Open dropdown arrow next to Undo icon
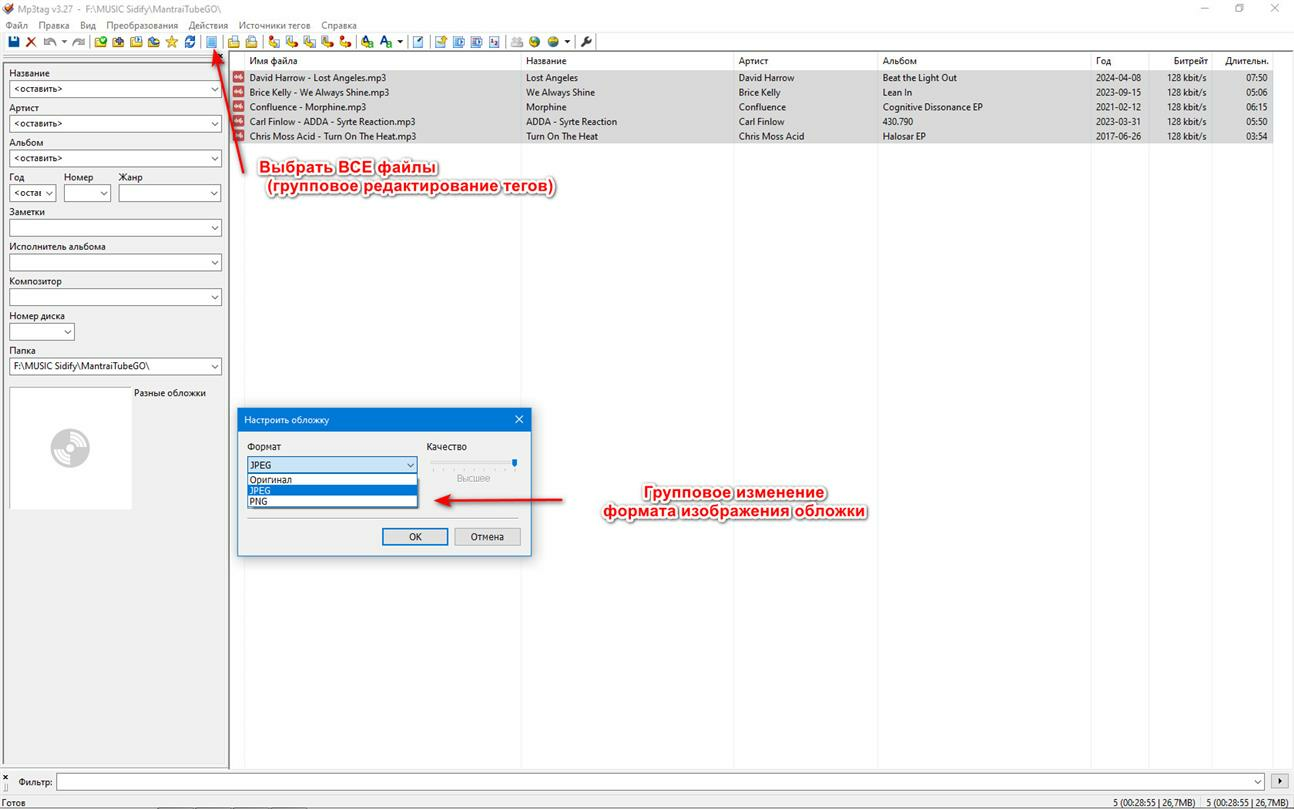This screenshot has width=1294, height=809. 64,42
